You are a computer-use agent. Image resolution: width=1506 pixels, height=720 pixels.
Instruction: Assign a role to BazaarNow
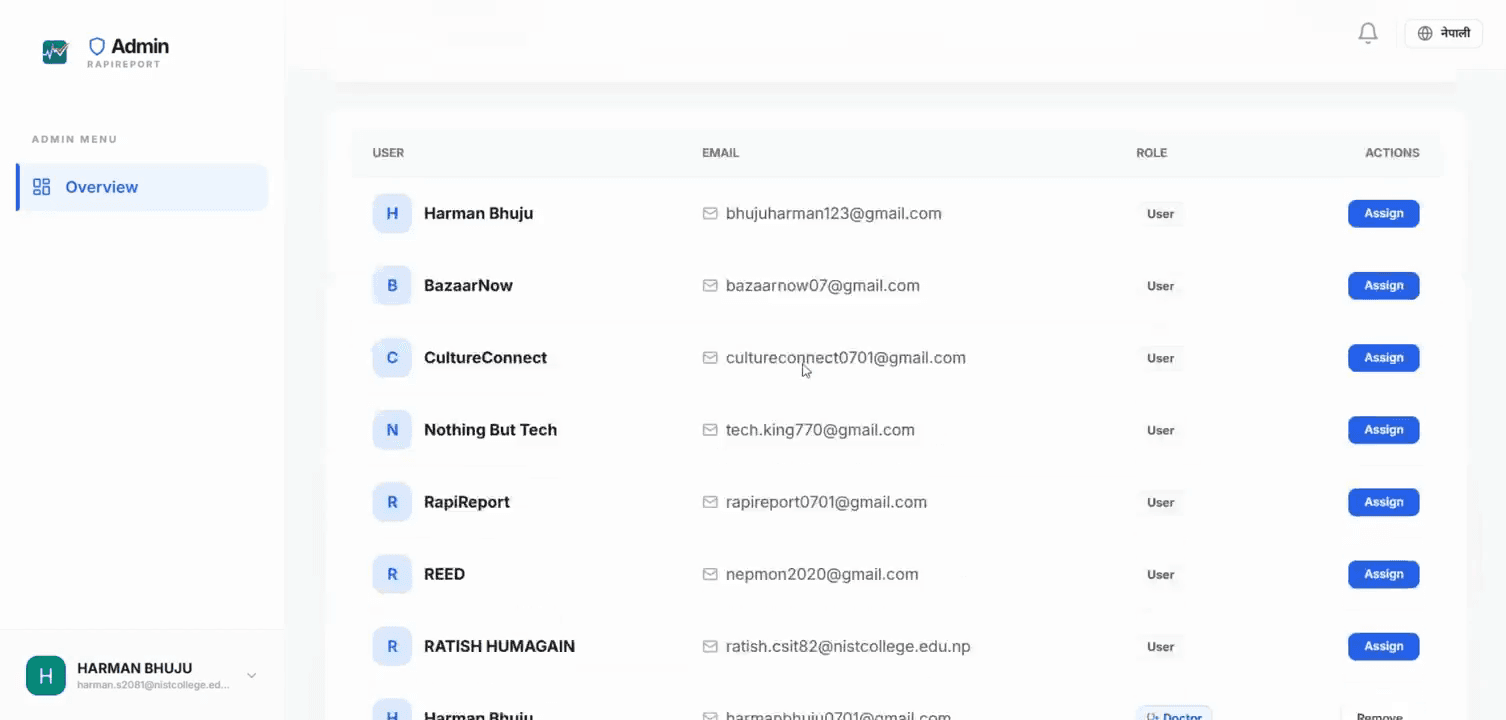tap(1384, 285)
